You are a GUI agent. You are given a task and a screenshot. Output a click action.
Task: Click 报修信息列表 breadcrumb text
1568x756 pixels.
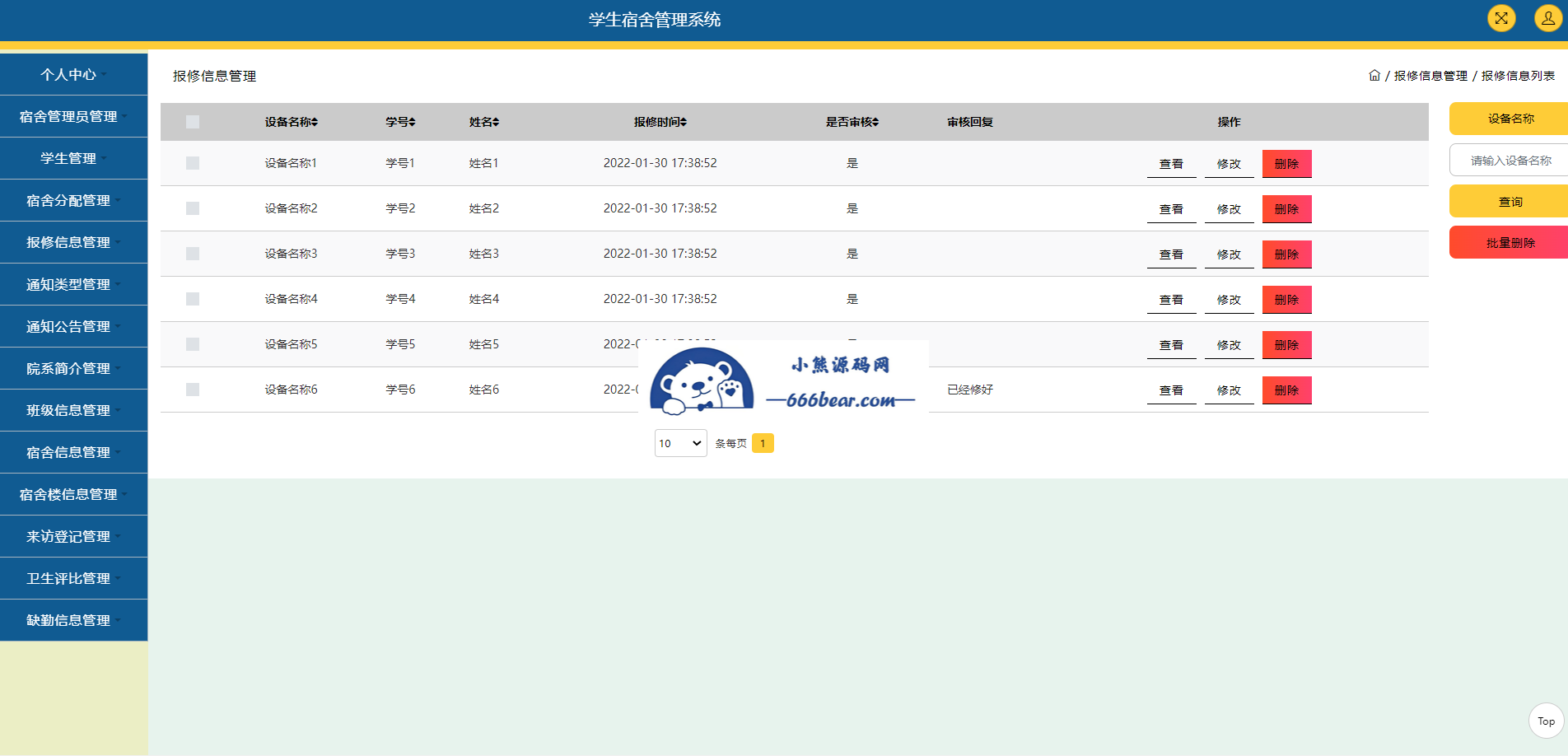pos(1518,76)
